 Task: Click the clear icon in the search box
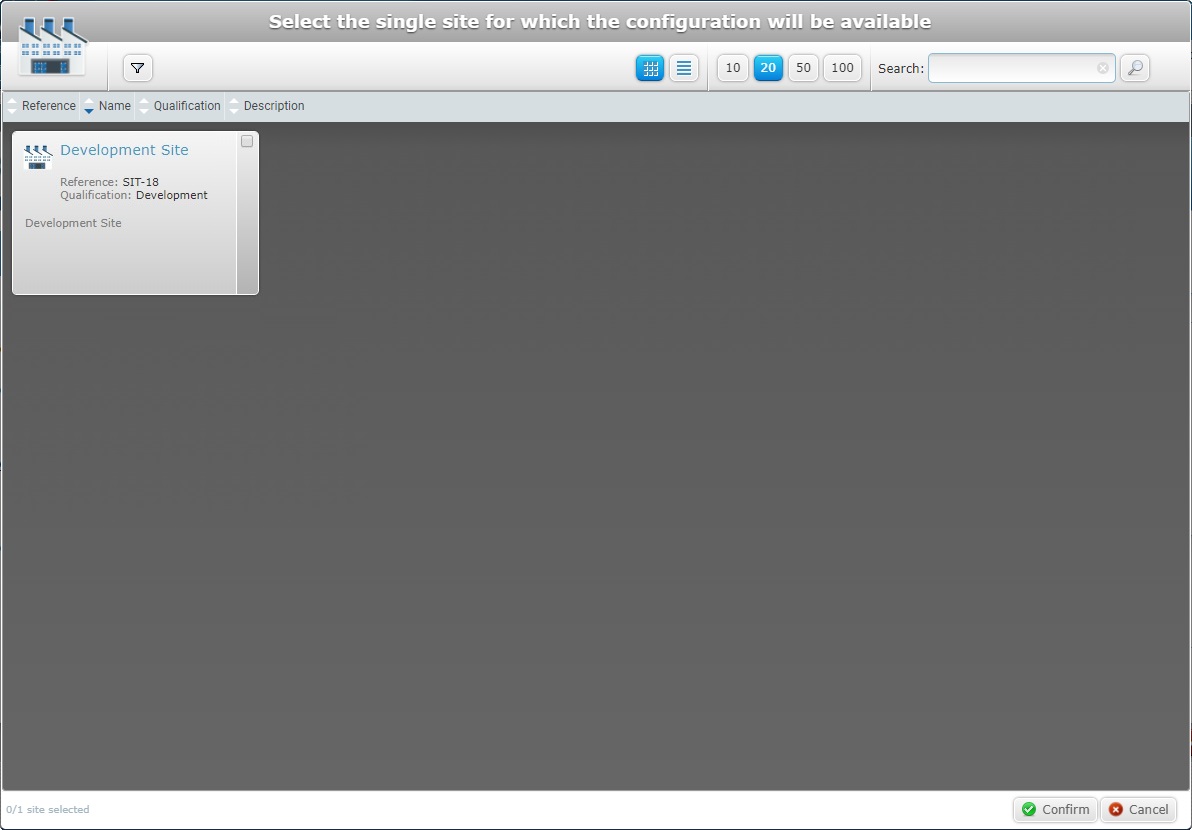point(1102,68)
